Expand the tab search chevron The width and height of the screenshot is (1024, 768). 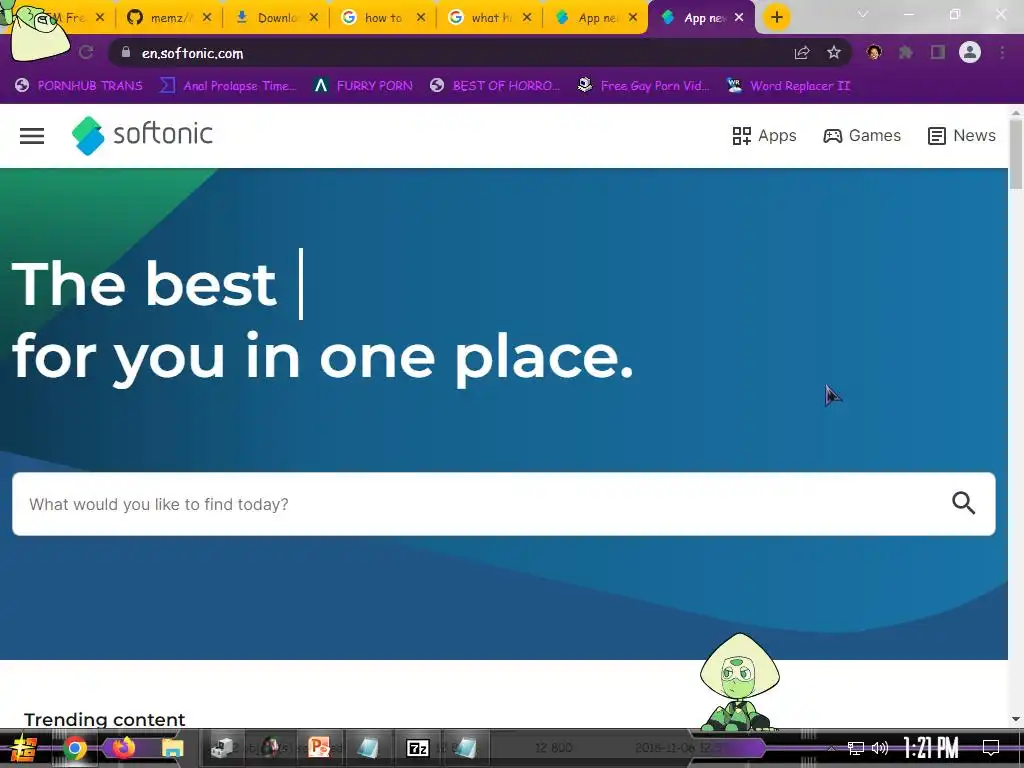tap(863, 14)
